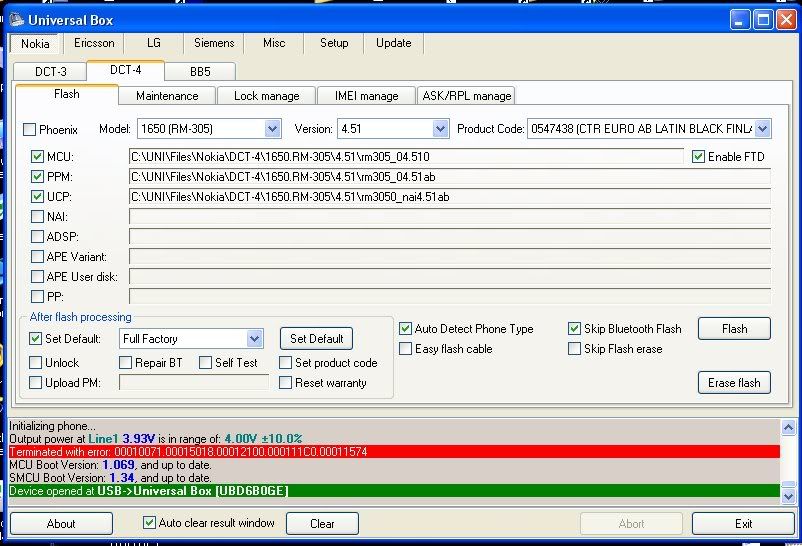The height and width of the screenshot is (546, 802).
Task: Expand the Product Code dropdown
Action: (x=762, y=128)
